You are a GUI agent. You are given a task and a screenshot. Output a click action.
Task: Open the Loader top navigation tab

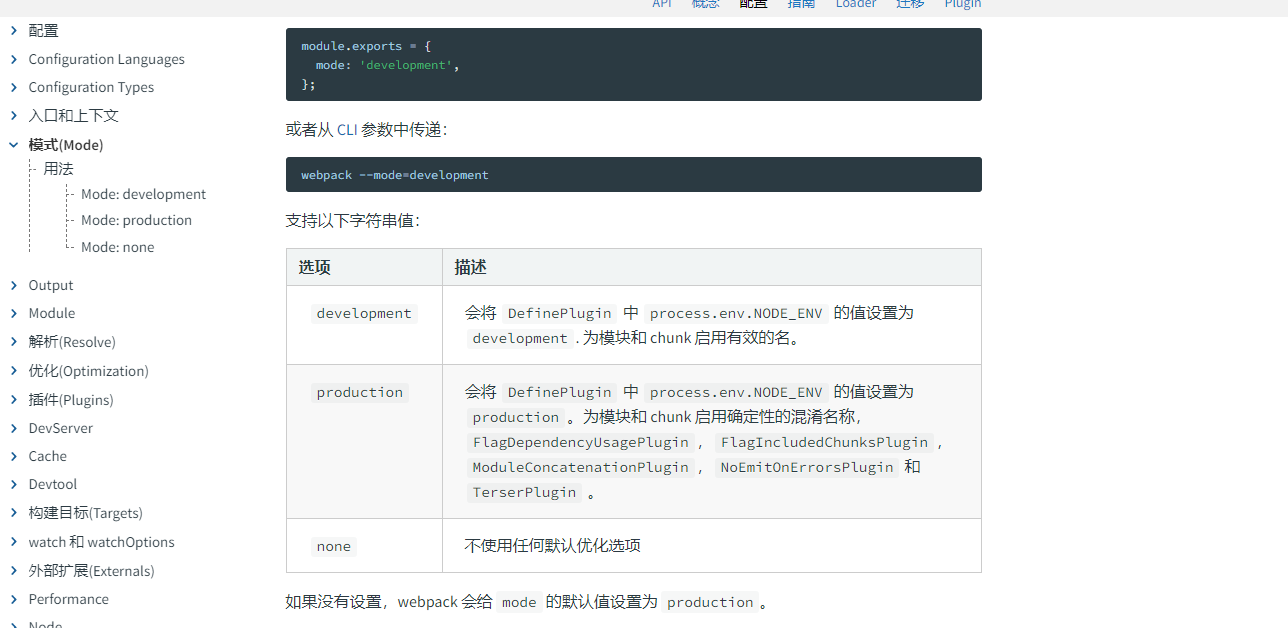(x=856, y=4)
